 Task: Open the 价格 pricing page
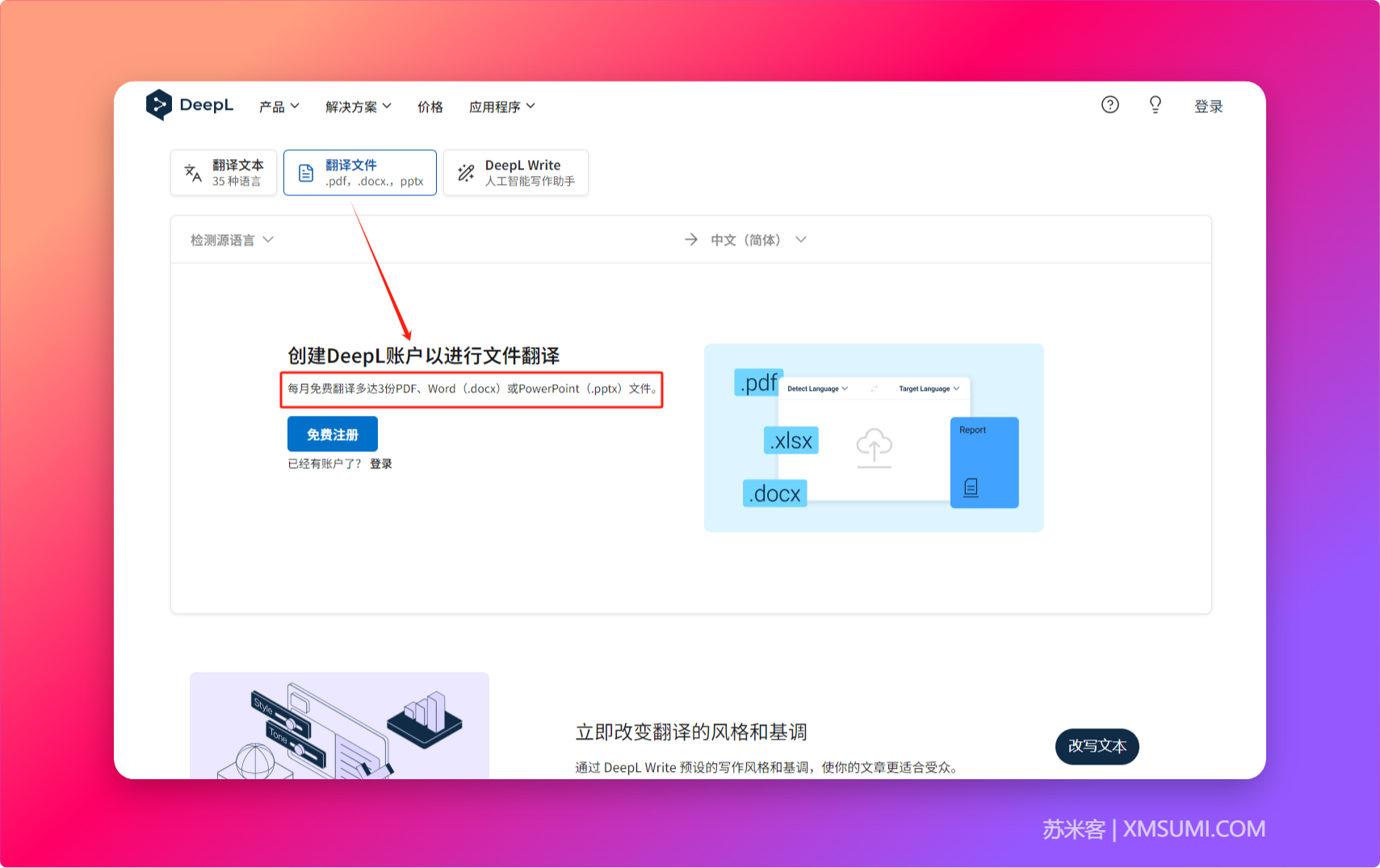point(430,107)
